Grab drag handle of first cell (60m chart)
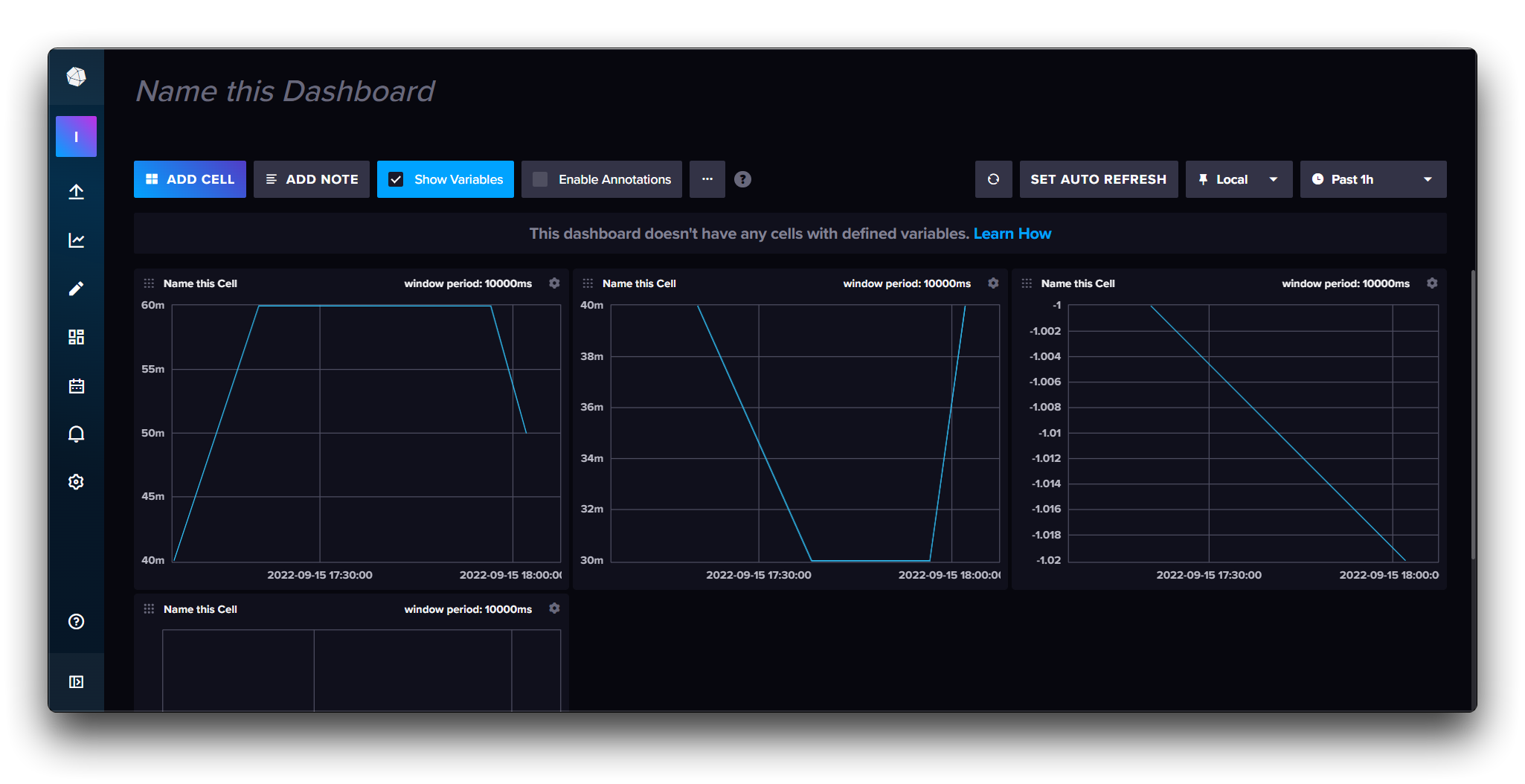1525x784 pixels. [x=149, y=283]
